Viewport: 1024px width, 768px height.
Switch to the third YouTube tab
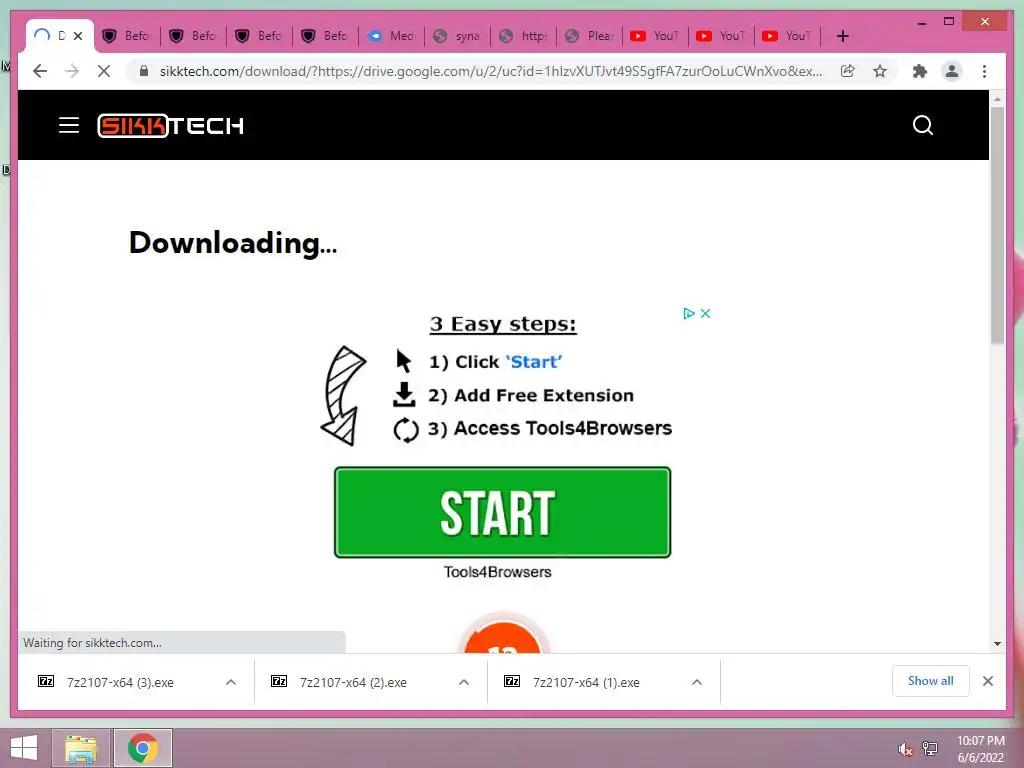point(788,36)
